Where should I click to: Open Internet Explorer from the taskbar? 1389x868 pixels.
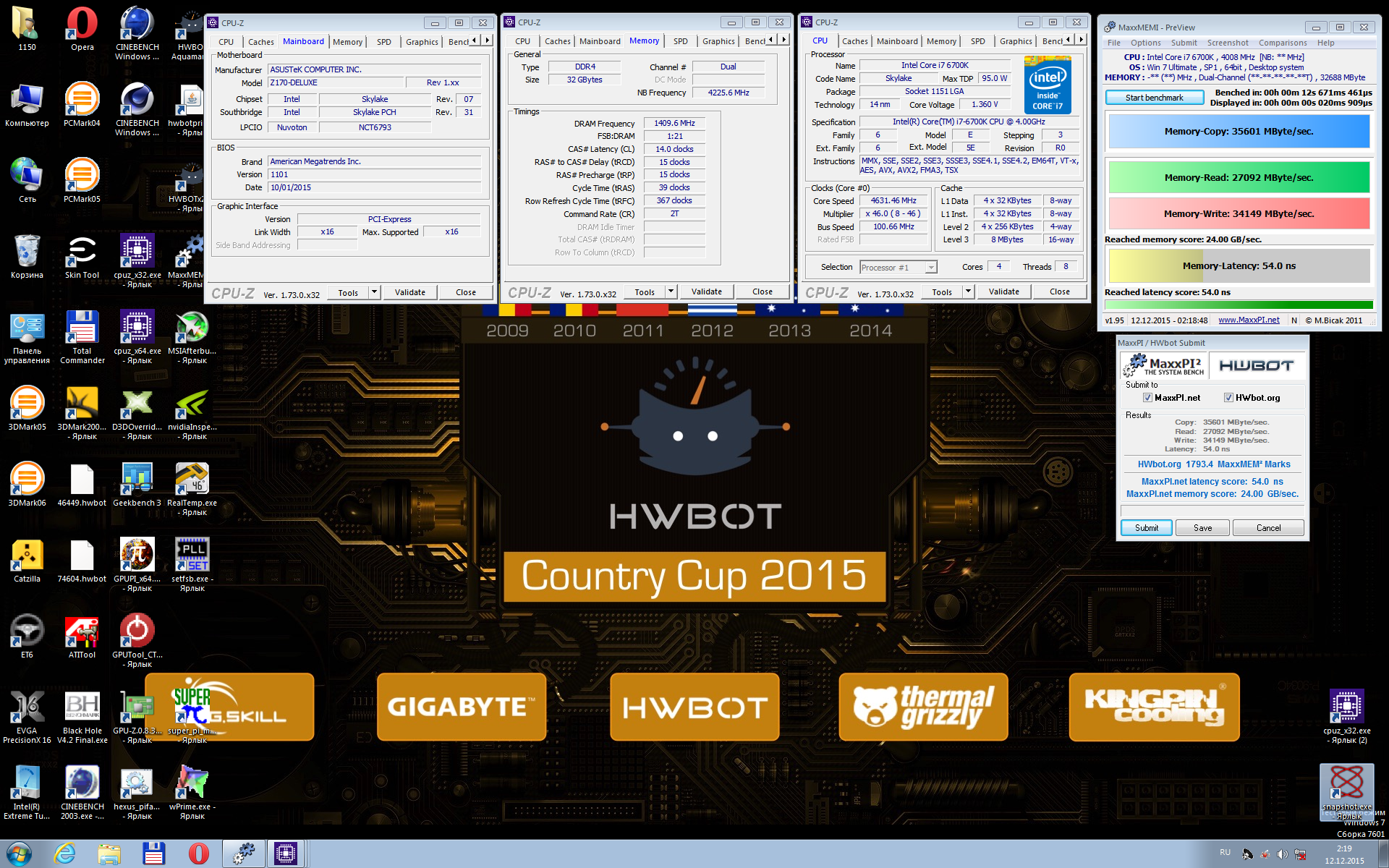(64, 854)
